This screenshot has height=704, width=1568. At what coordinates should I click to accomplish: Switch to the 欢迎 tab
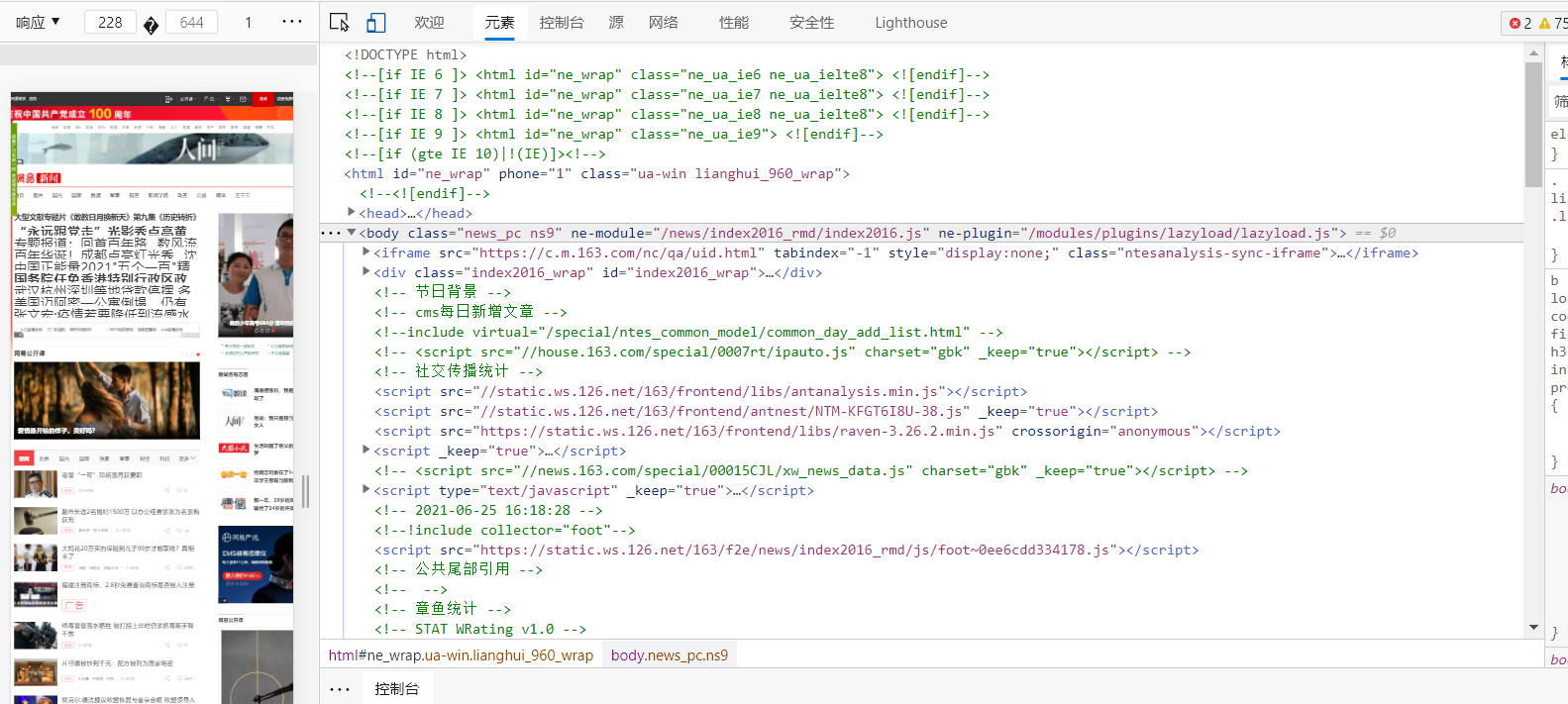pyautogui.click(x=429, y=22)
